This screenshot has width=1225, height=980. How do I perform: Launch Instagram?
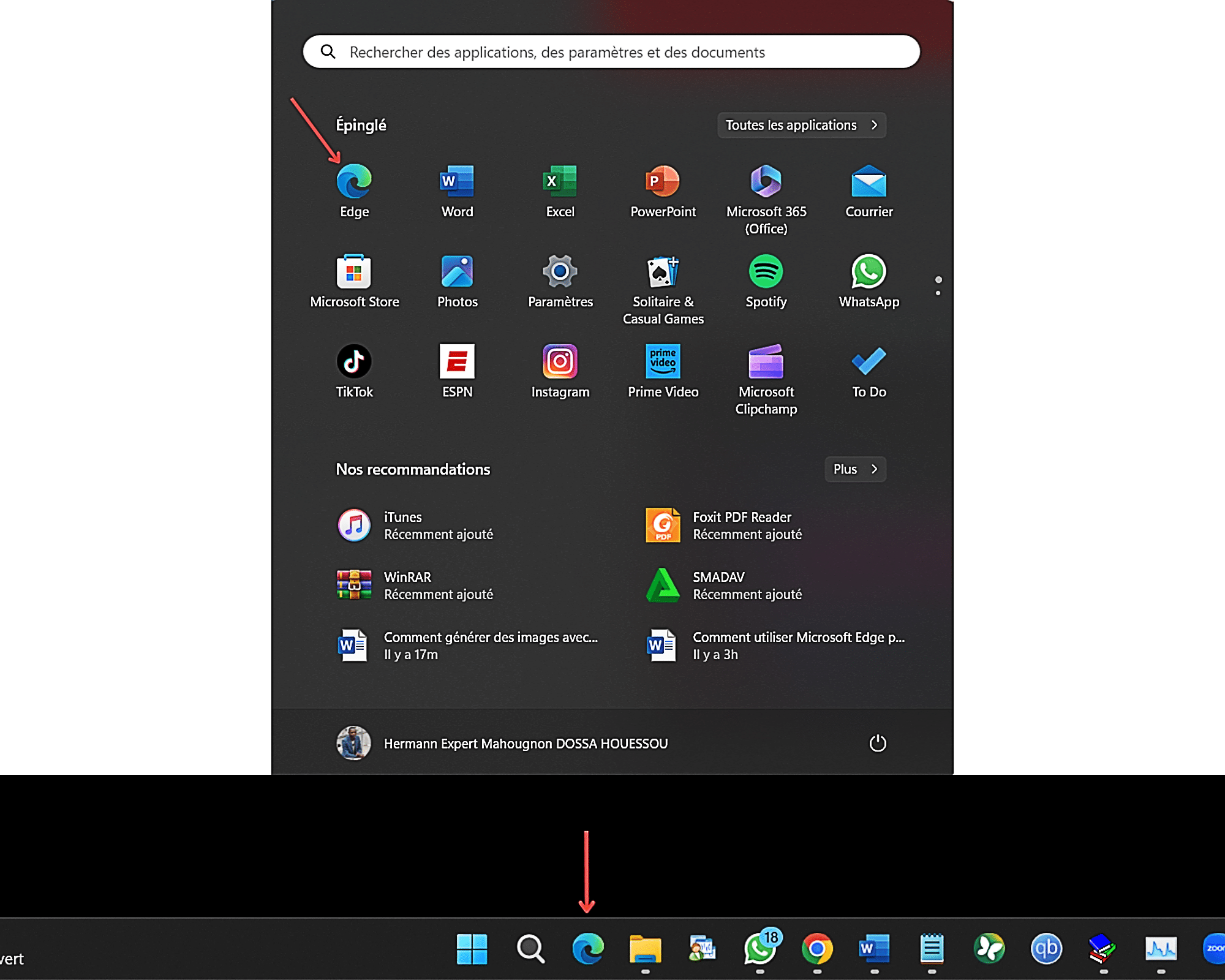pos(560,371)
